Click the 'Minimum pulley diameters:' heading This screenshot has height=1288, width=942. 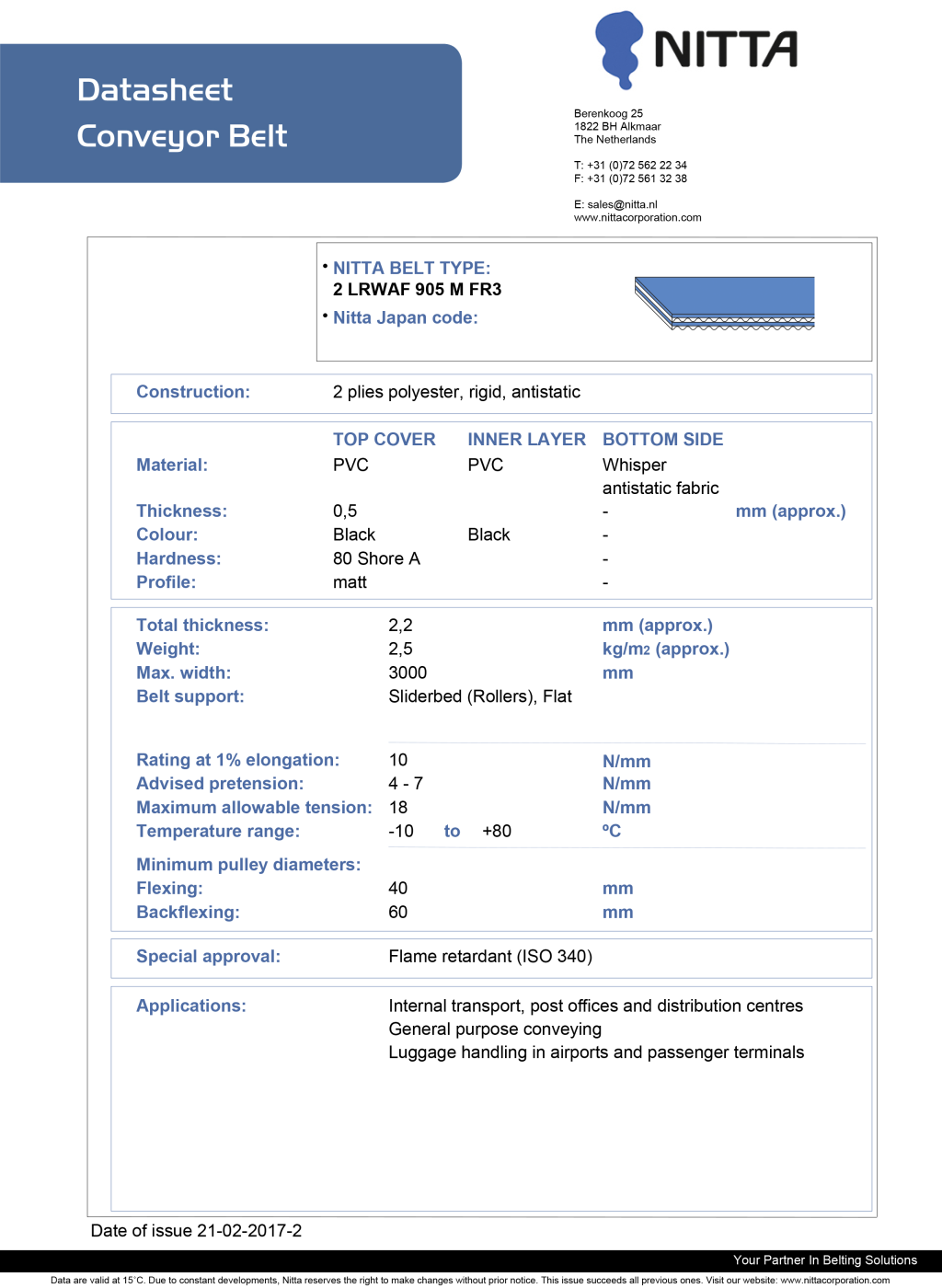click(x=248, y=865)
